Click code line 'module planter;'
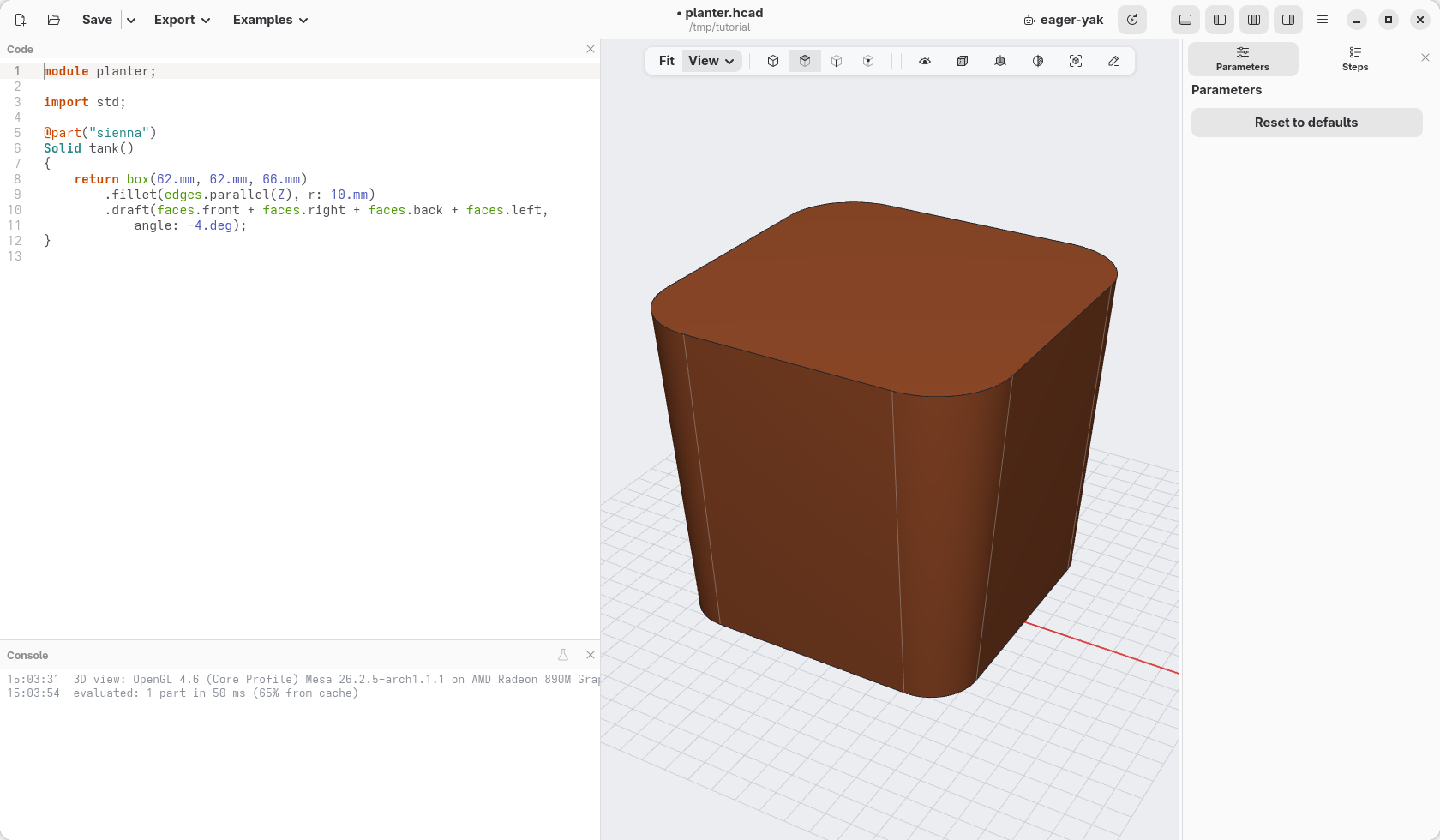Viewport: 1440px width, 840px height. coord(100,71)
